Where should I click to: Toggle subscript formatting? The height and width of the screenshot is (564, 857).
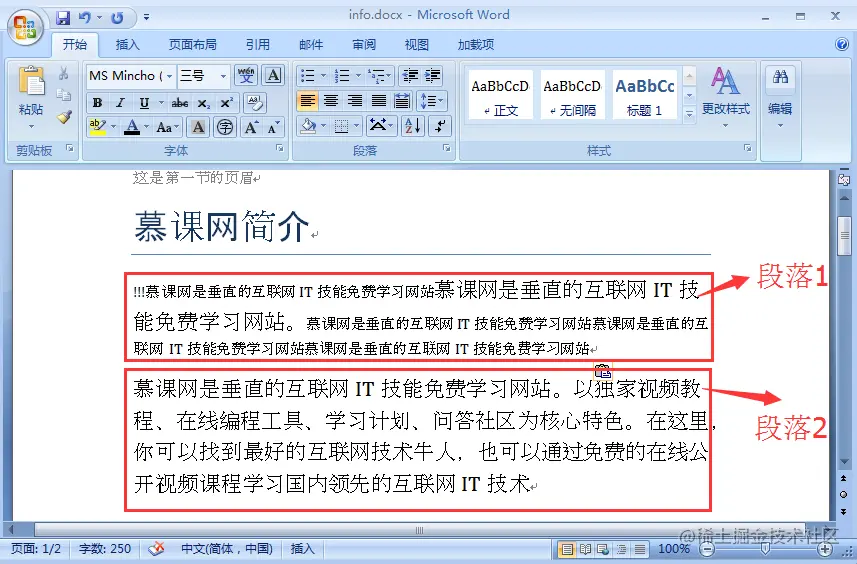coord(204,102)
